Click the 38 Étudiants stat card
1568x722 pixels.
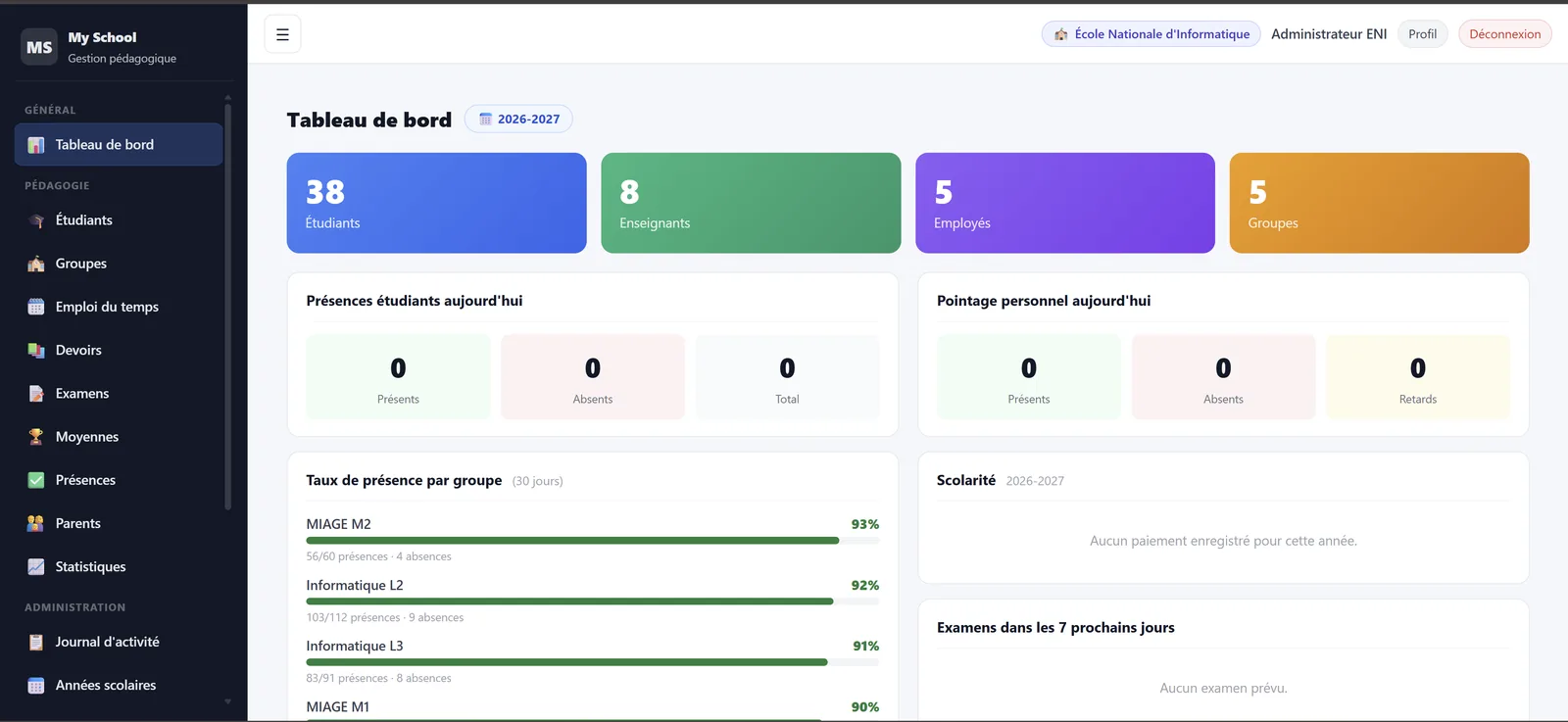(x=437, y=203)
